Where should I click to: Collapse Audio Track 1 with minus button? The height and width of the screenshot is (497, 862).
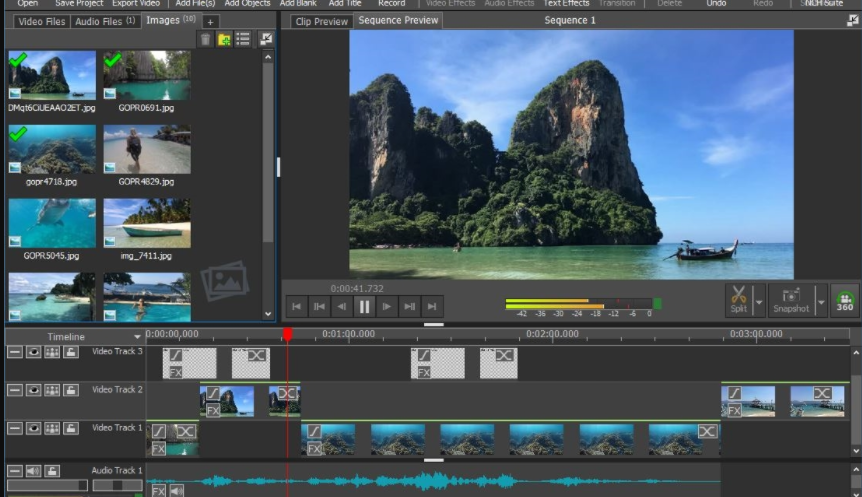point(14,471)
